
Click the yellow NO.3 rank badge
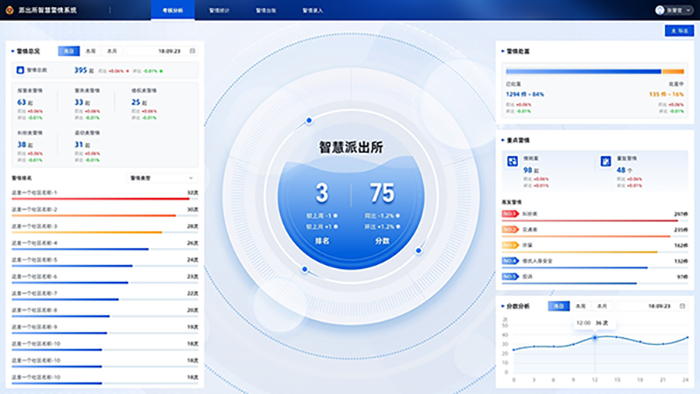[510, 245]
